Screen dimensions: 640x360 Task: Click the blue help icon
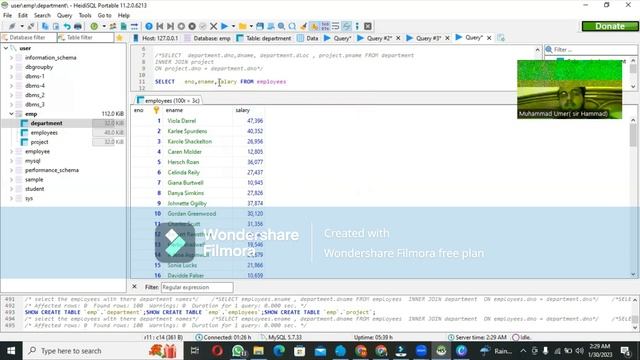pyautogui.click(x=149, y=26)
